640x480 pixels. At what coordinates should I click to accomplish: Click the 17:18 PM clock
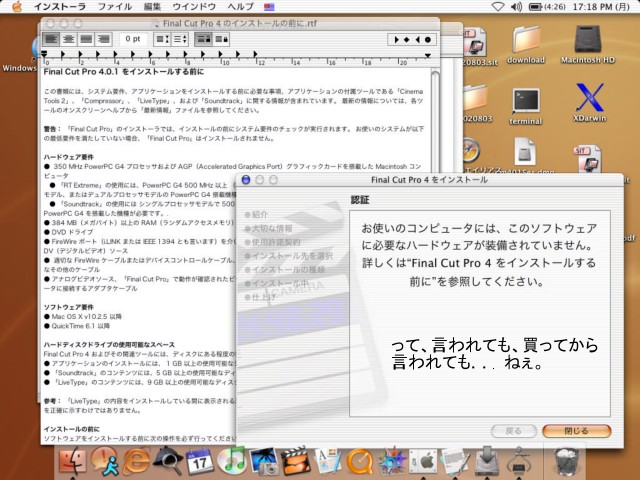pyautogui.click(x=602, y=7)
